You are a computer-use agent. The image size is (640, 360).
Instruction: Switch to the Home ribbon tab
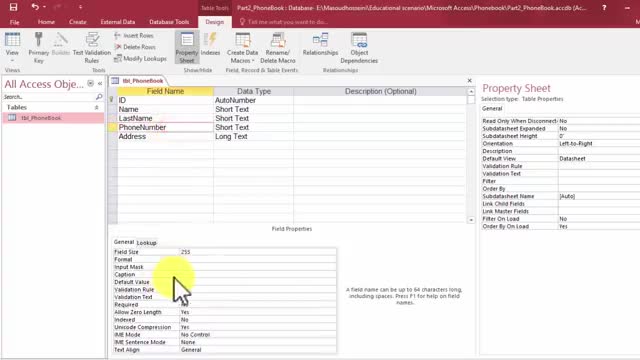tap(46, 22)
